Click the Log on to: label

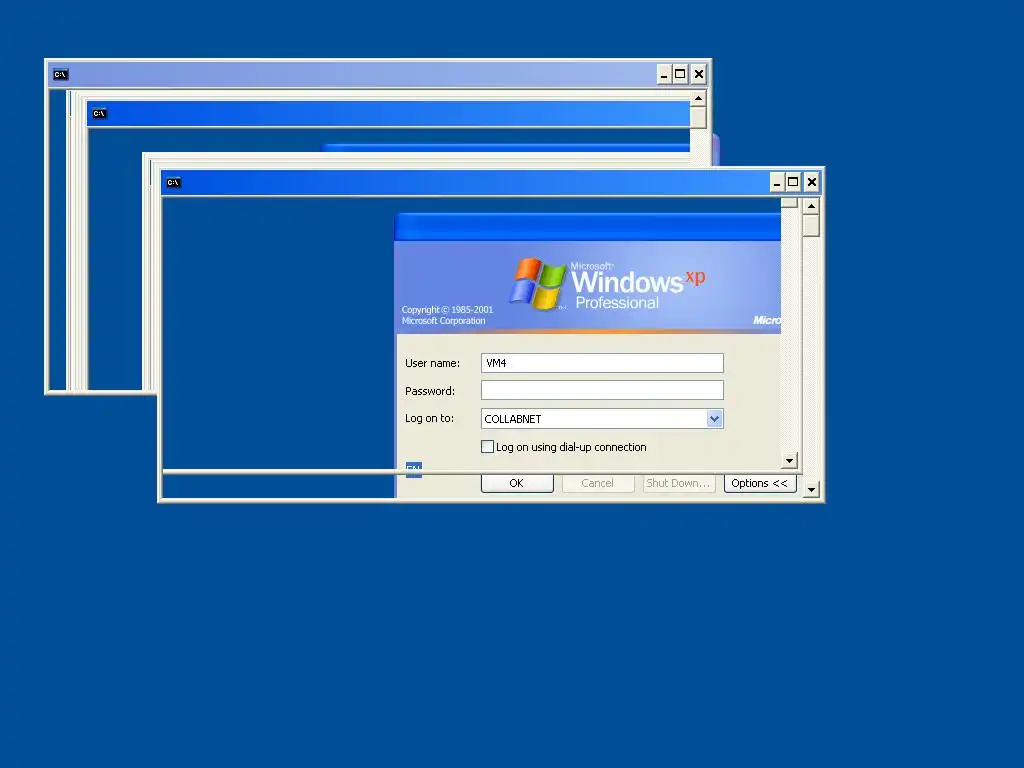tap(429, 419)
